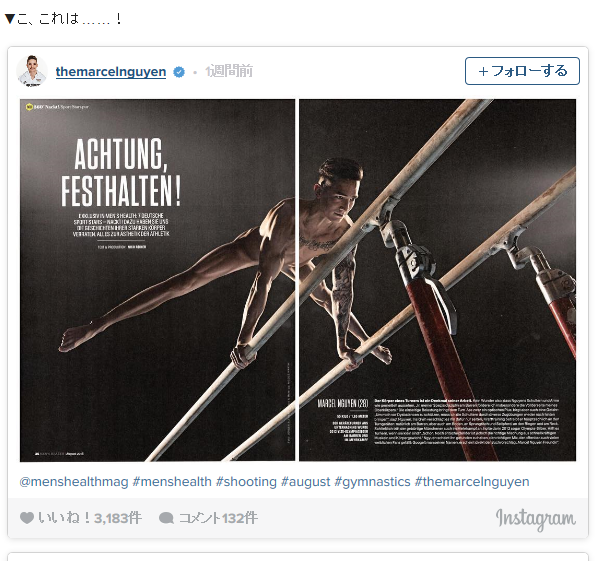This screenshot has height=561, width=595.
Task: Open the left magazine page image
Action: point(157,280)
